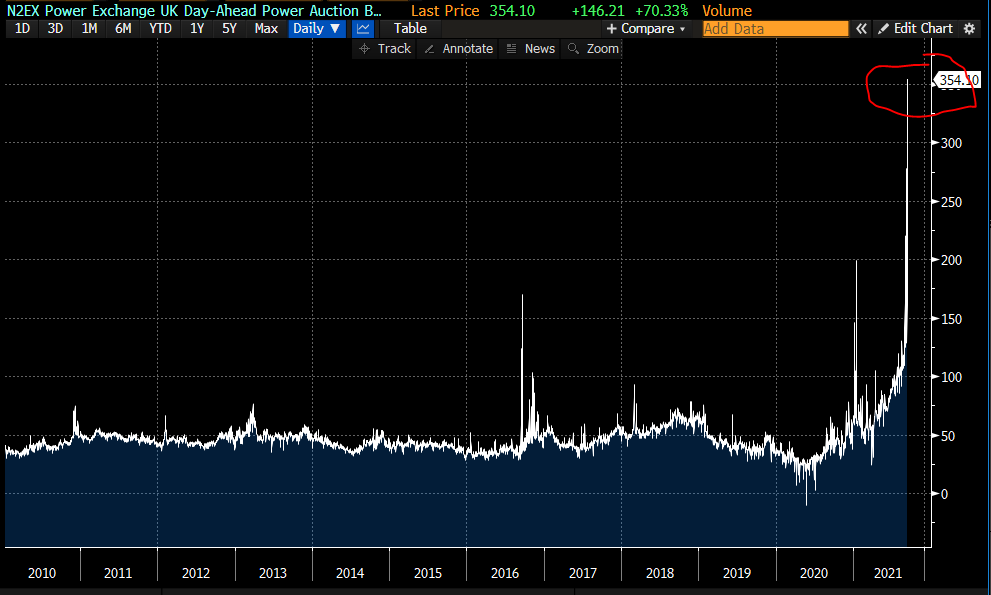Select the YTD time range
Image resolution: width=991 pixels, height=595 pixels.
tap(161, 28)
